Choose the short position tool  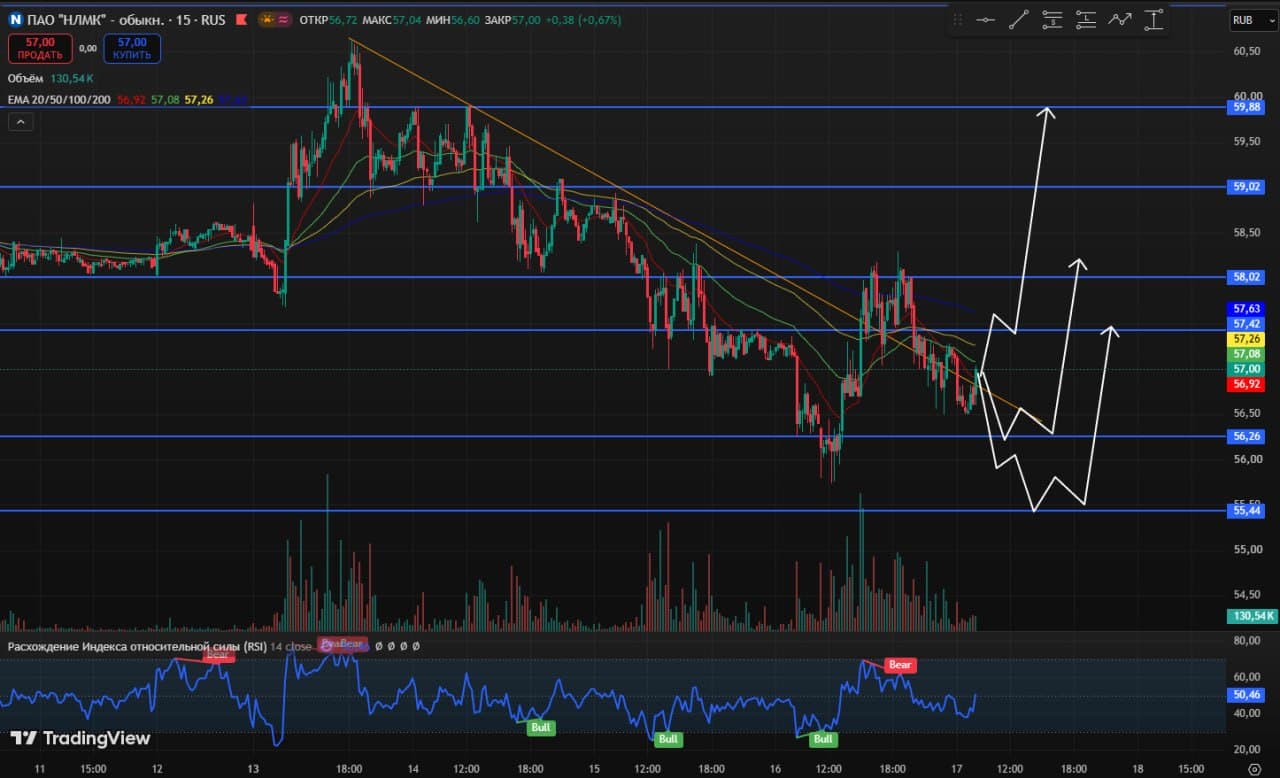1052,19
